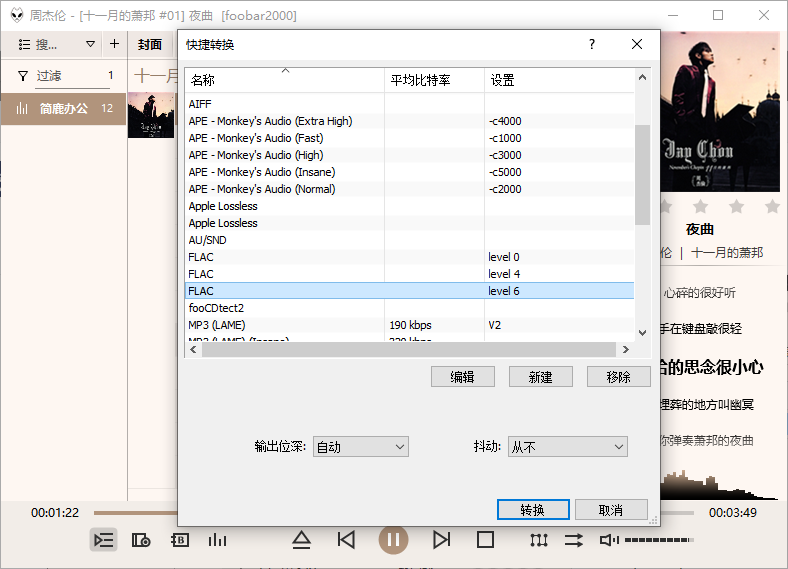Click the 过滤 filter input field

(x=72, y=76)
